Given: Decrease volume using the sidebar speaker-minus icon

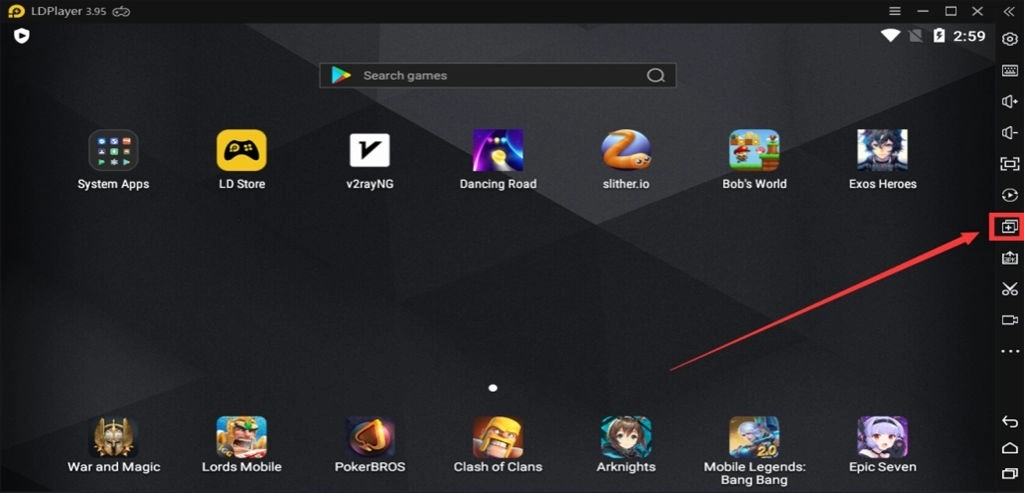Looking at the screenshot, I should pyautogui.click(x=1010, y=133).
